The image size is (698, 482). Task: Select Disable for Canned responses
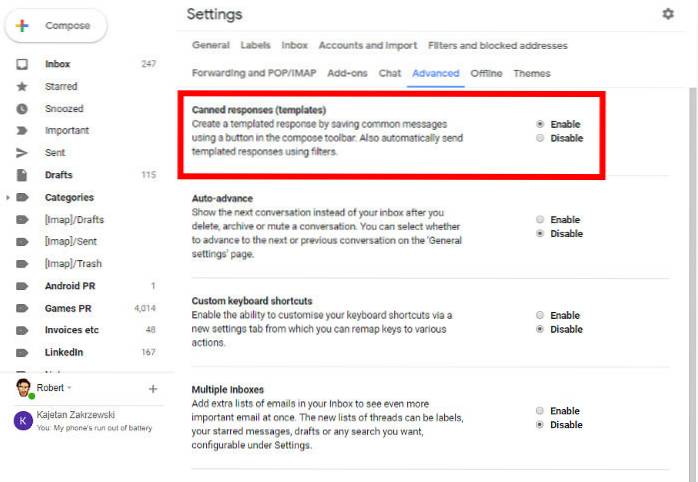coord(540,138)
